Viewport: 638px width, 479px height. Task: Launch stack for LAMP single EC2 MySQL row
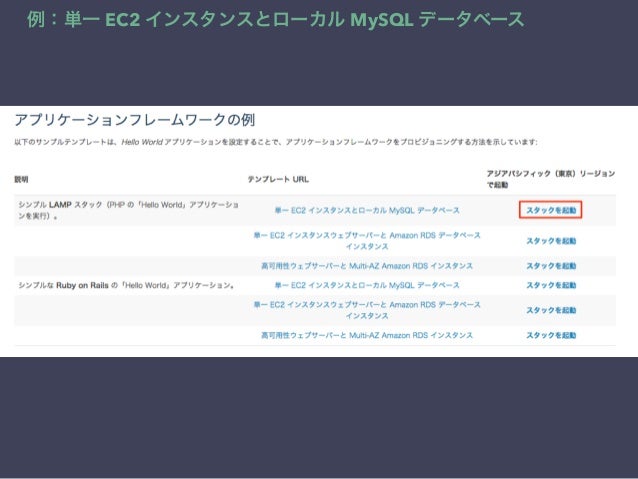[551, 210]
